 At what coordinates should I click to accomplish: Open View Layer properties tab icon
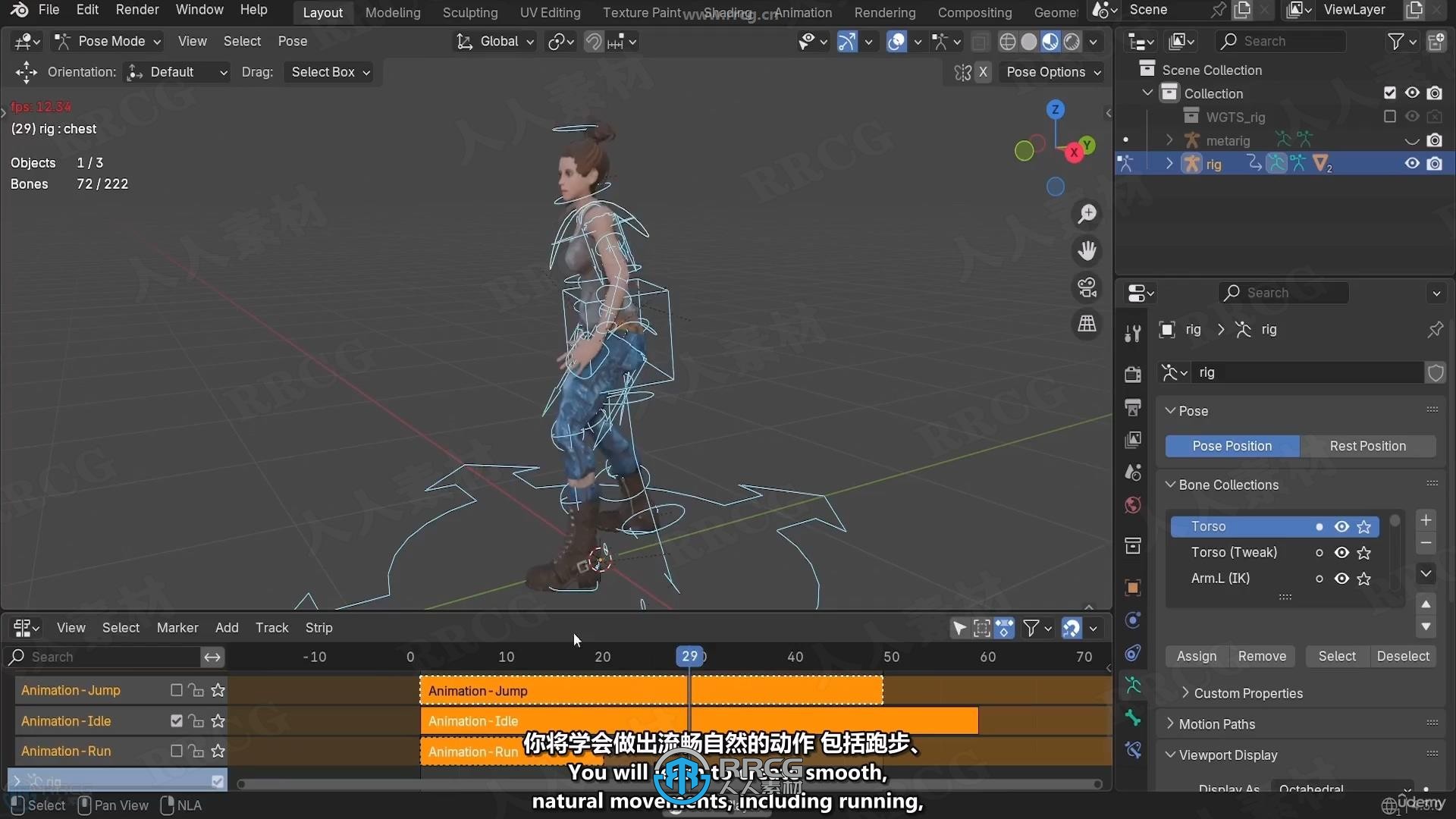point(1133,440)
